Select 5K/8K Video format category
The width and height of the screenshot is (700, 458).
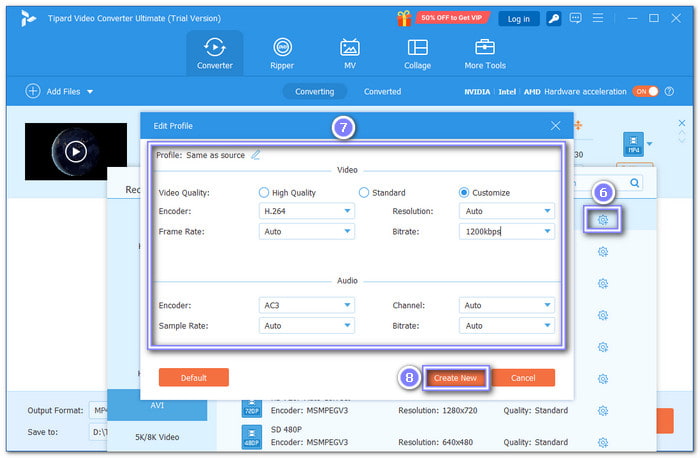pos(157,437)
